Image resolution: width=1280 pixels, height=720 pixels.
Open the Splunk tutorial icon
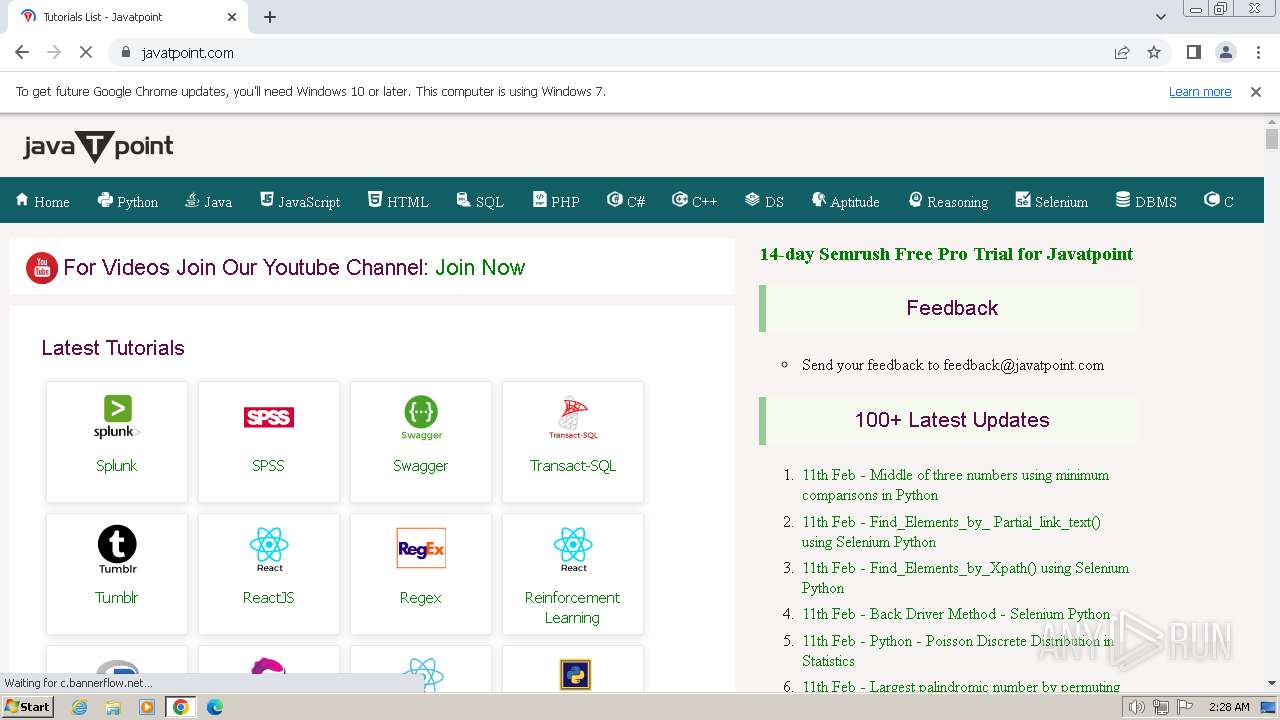click(x=117, y=417)
